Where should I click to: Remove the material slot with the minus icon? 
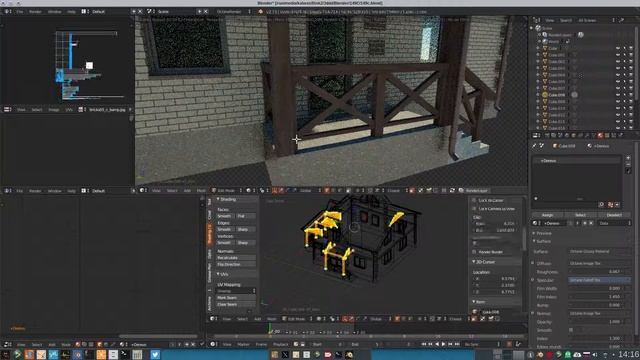pos(628,164)
